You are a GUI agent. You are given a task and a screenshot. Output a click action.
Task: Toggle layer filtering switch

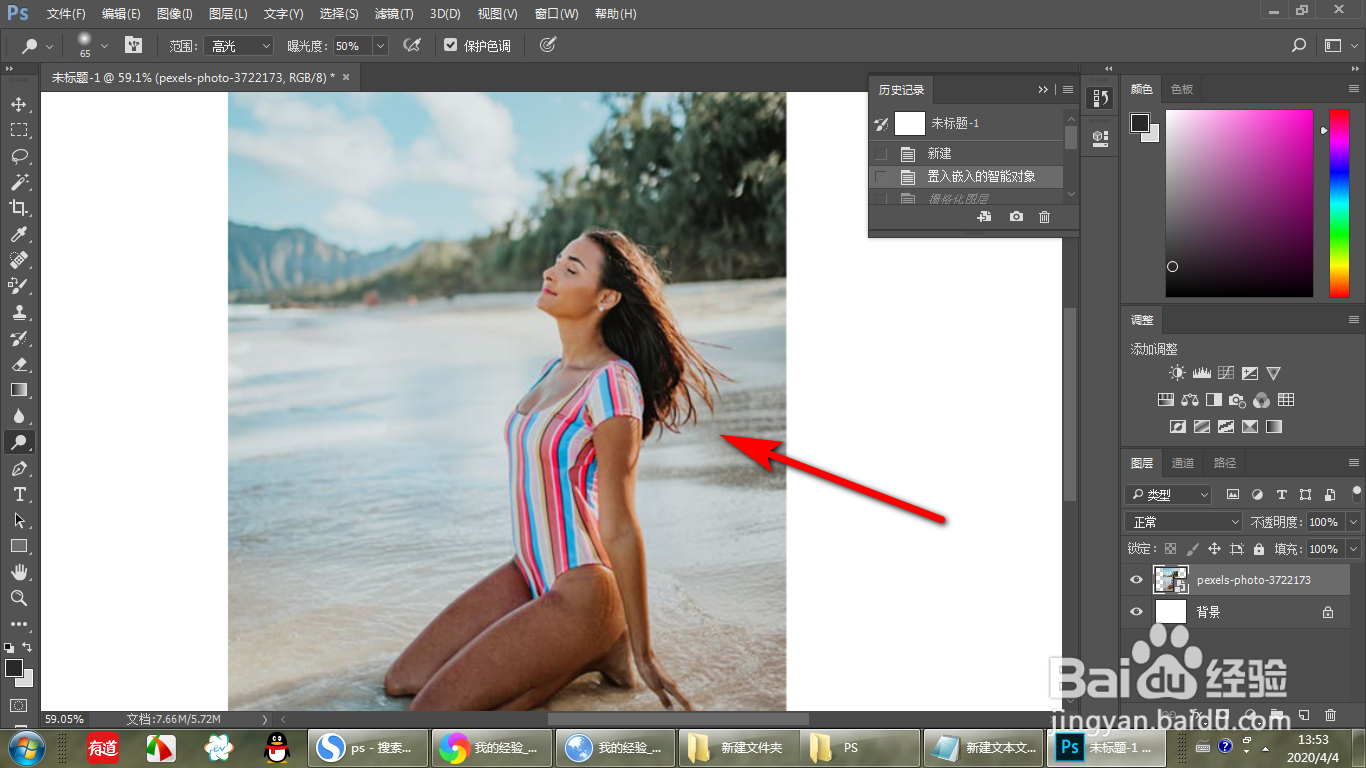pyautogui.click(x=1356, y=492)
